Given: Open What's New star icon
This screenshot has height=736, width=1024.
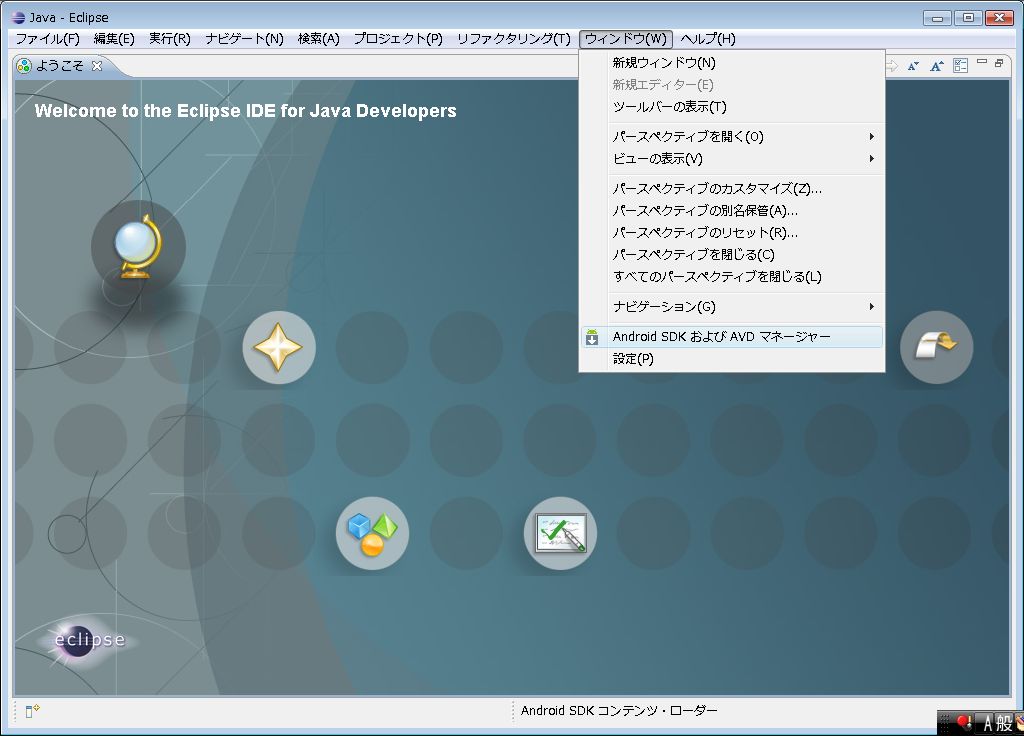Looking at the screenshot, I should (279, 347).
